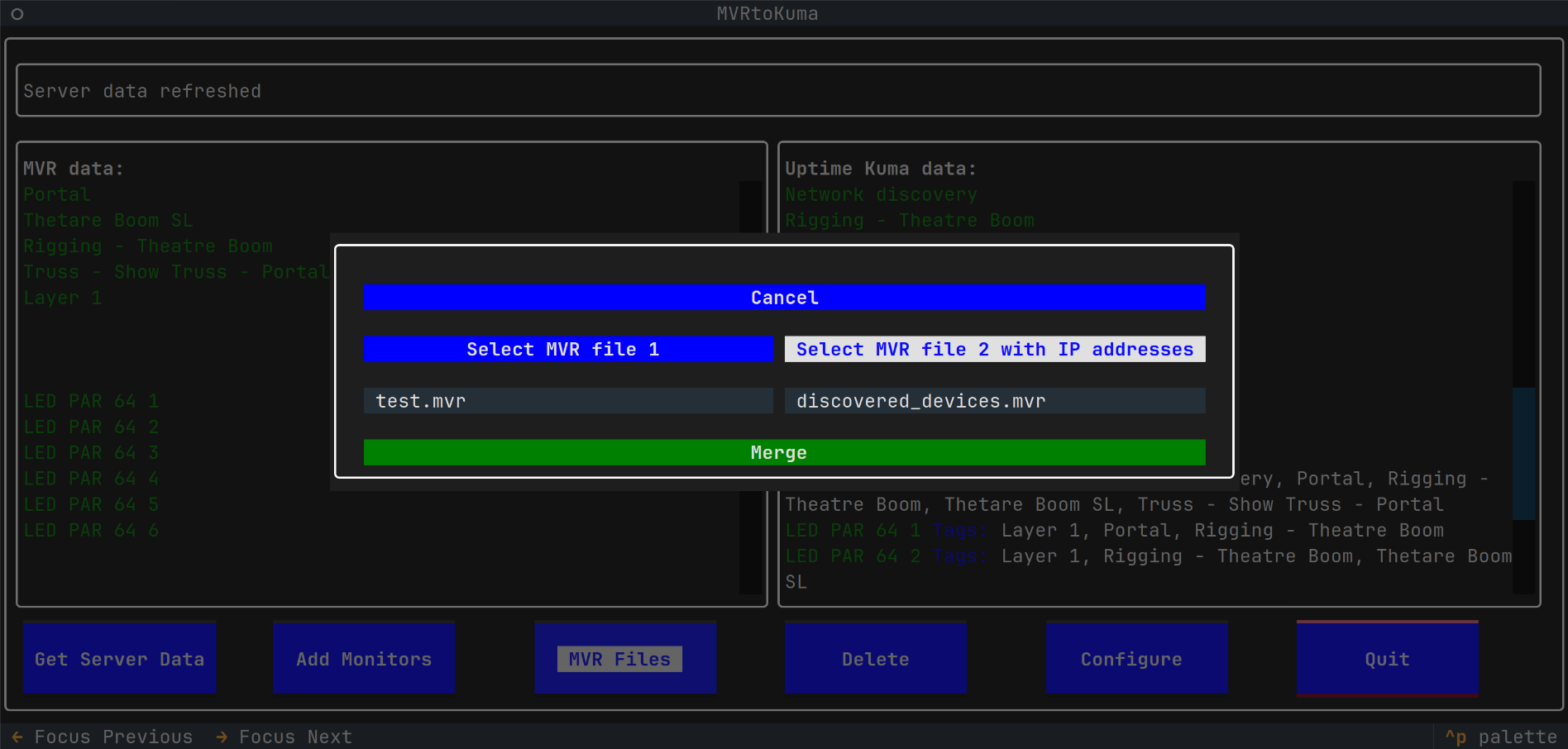Select LED PAR 64 6 in MVR data
Screen dimensions: 1568x749
coord(91,530)
